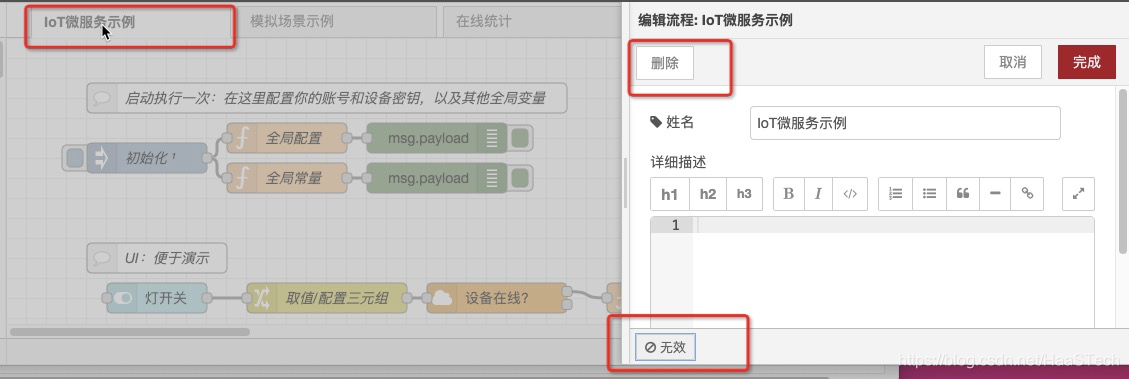Screen dimensions: 1129x379
Task: Switch to the 在线统计 tab
Action: (x=533, y=21)
